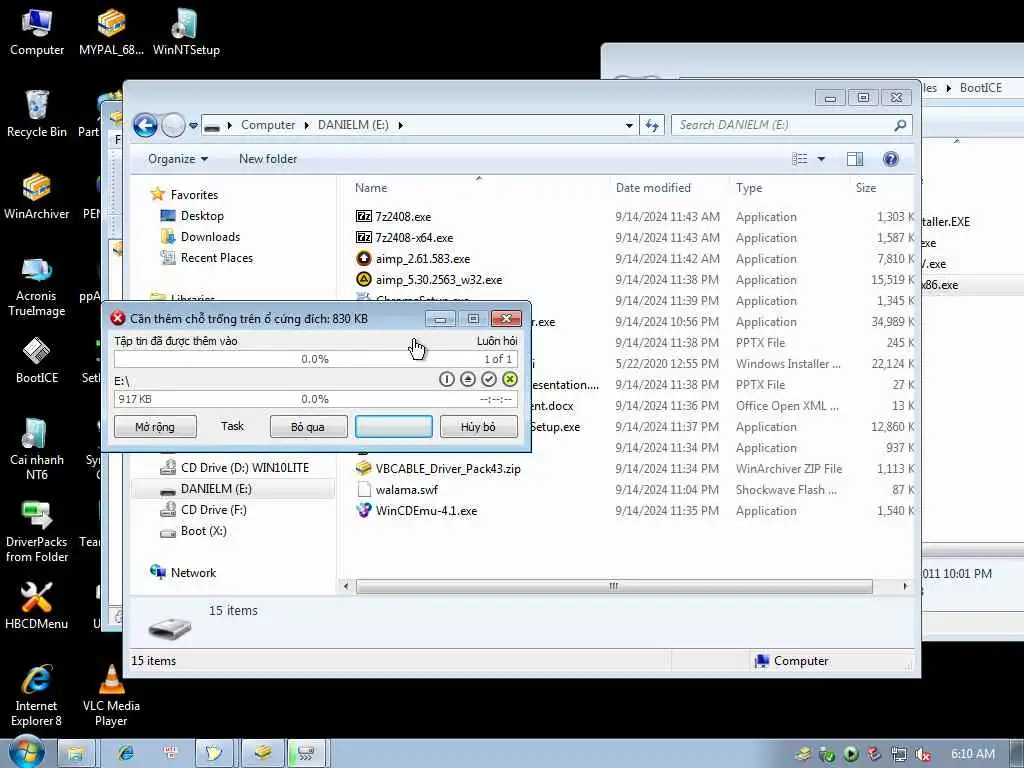Click the overall file progress bar
This screenshot has height=768, width=1024.
(x=315, y=359)
